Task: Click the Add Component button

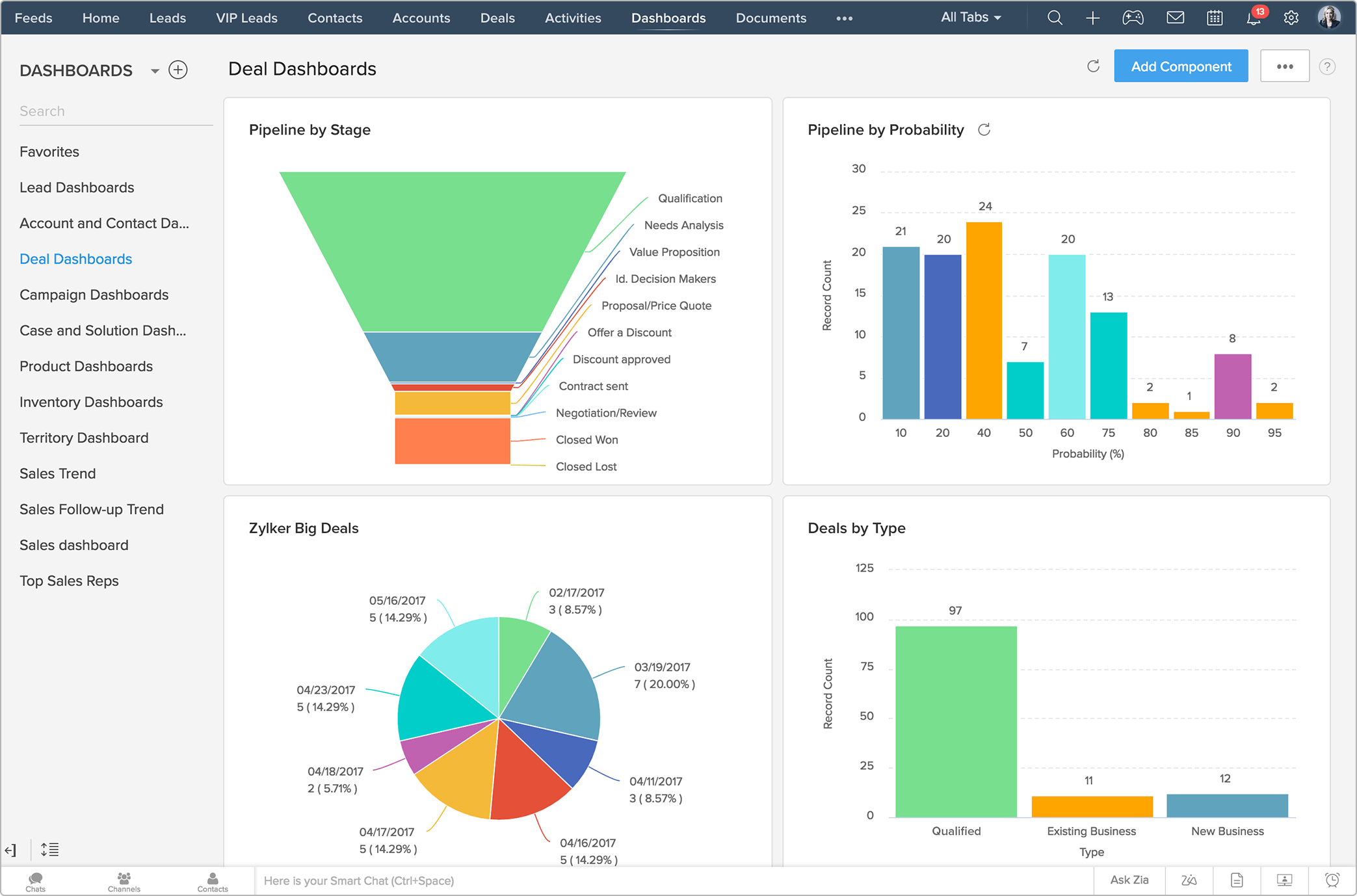Action: (1181, 66)
